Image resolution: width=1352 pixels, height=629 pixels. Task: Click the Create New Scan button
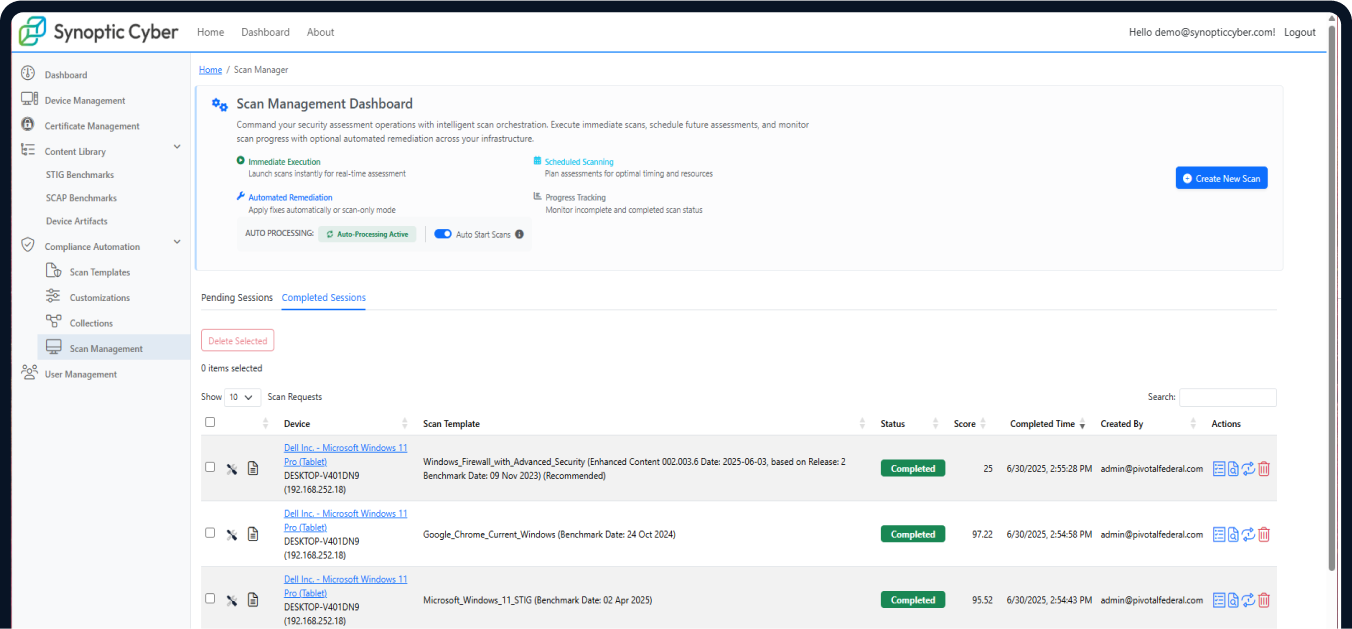(1221, 178)
